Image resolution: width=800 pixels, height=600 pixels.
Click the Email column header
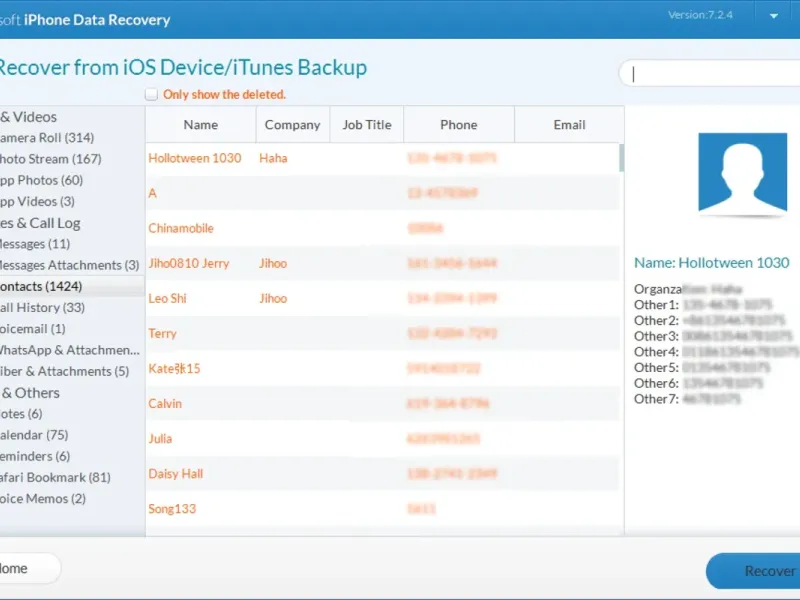tap(569, 124)
